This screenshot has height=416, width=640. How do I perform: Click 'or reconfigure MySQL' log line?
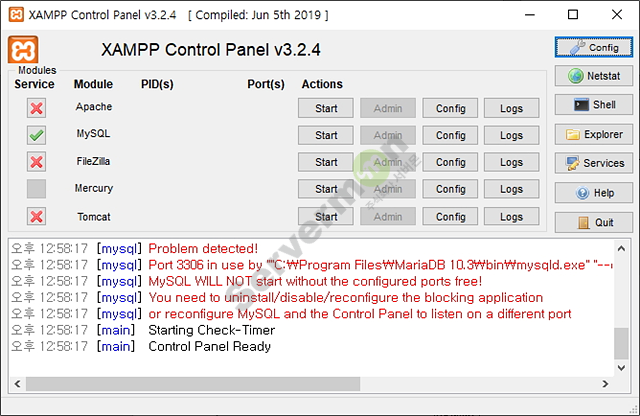click(x=360, y=314)
